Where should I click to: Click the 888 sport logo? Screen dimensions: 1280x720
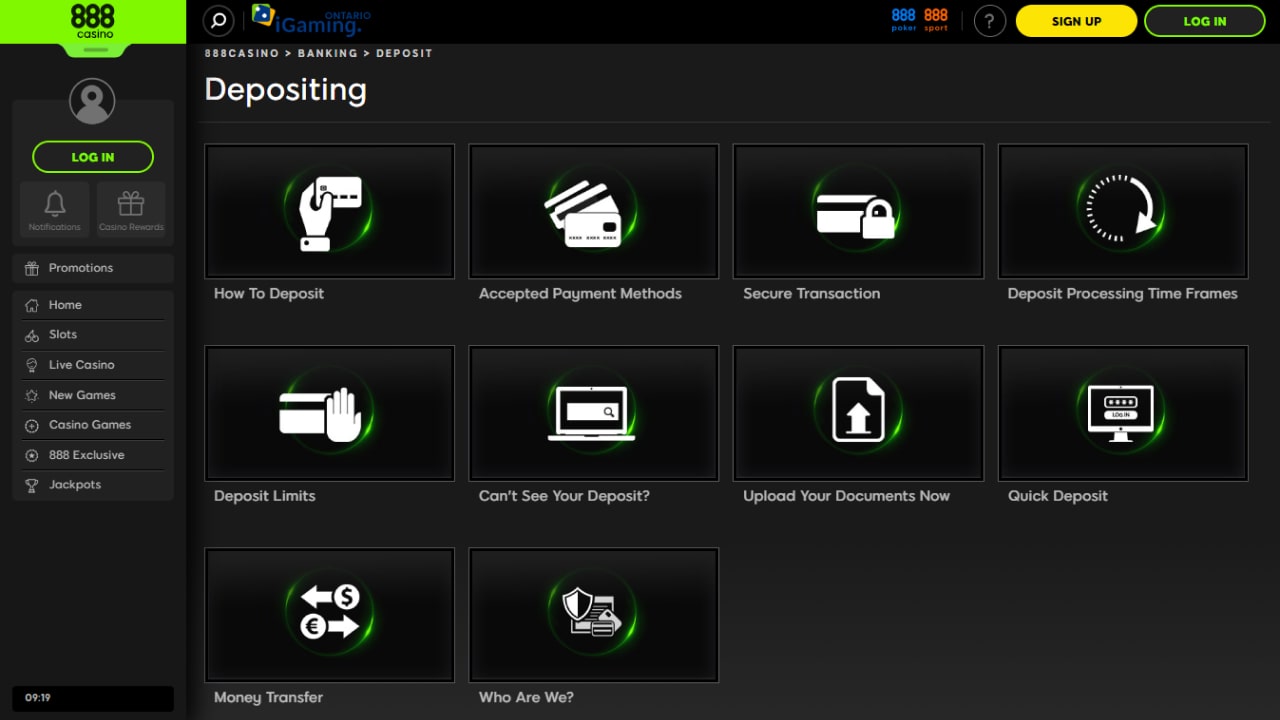click(936, 20)
